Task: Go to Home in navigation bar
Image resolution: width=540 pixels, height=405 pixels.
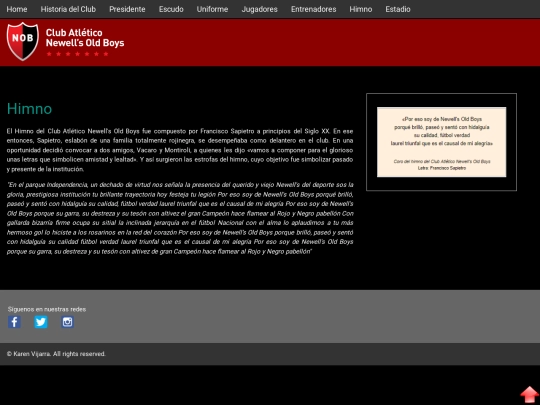Action: [17, 9]
